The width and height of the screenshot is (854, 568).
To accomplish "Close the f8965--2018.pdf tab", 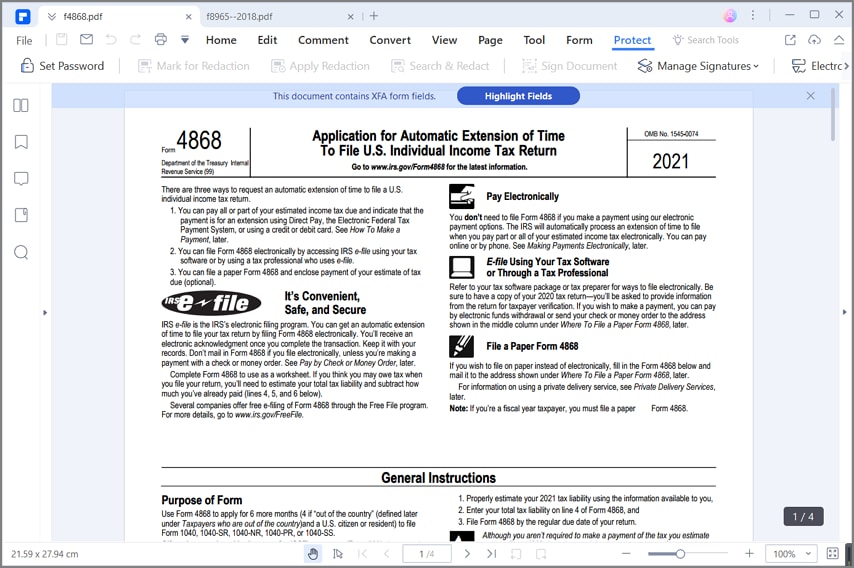I will point(351,16).
